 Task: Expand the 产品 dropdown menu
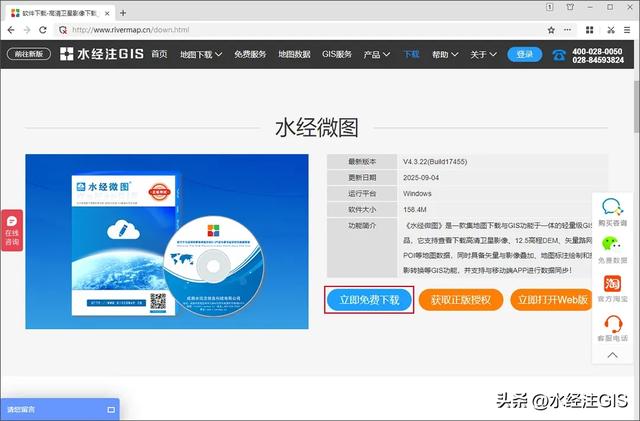pyautogui.click(x=377, y=54)
